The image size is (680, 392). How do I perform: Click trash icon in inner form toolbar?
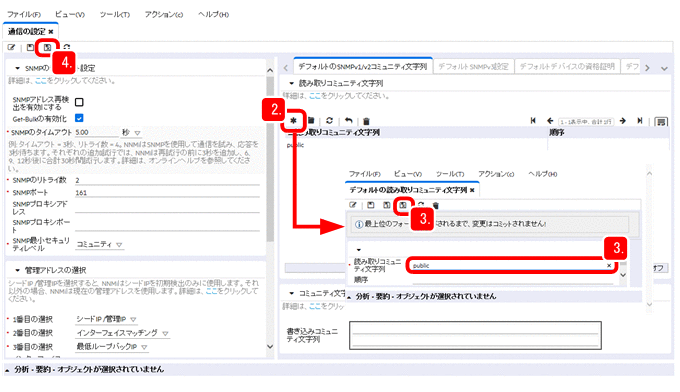point(436,205)
